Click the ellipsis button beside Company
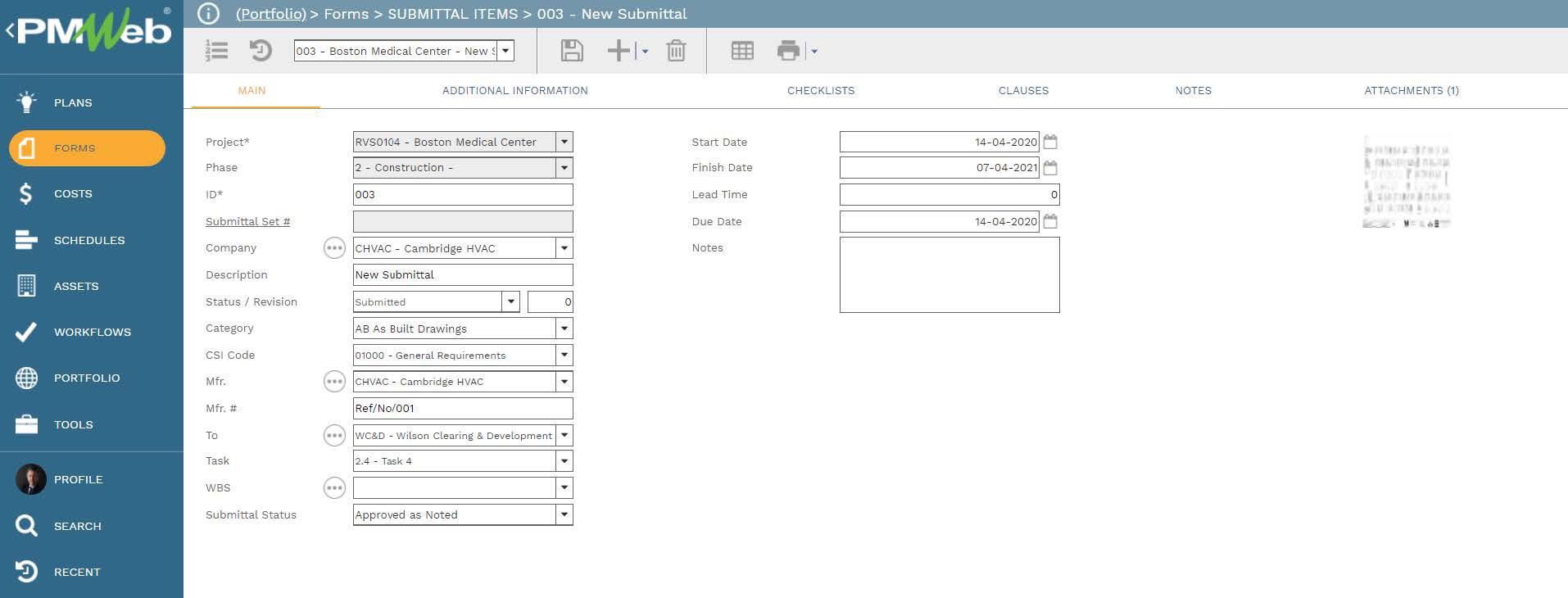Screen dimensions: 1568x598 pyautogui.click(x=334, y=248)
